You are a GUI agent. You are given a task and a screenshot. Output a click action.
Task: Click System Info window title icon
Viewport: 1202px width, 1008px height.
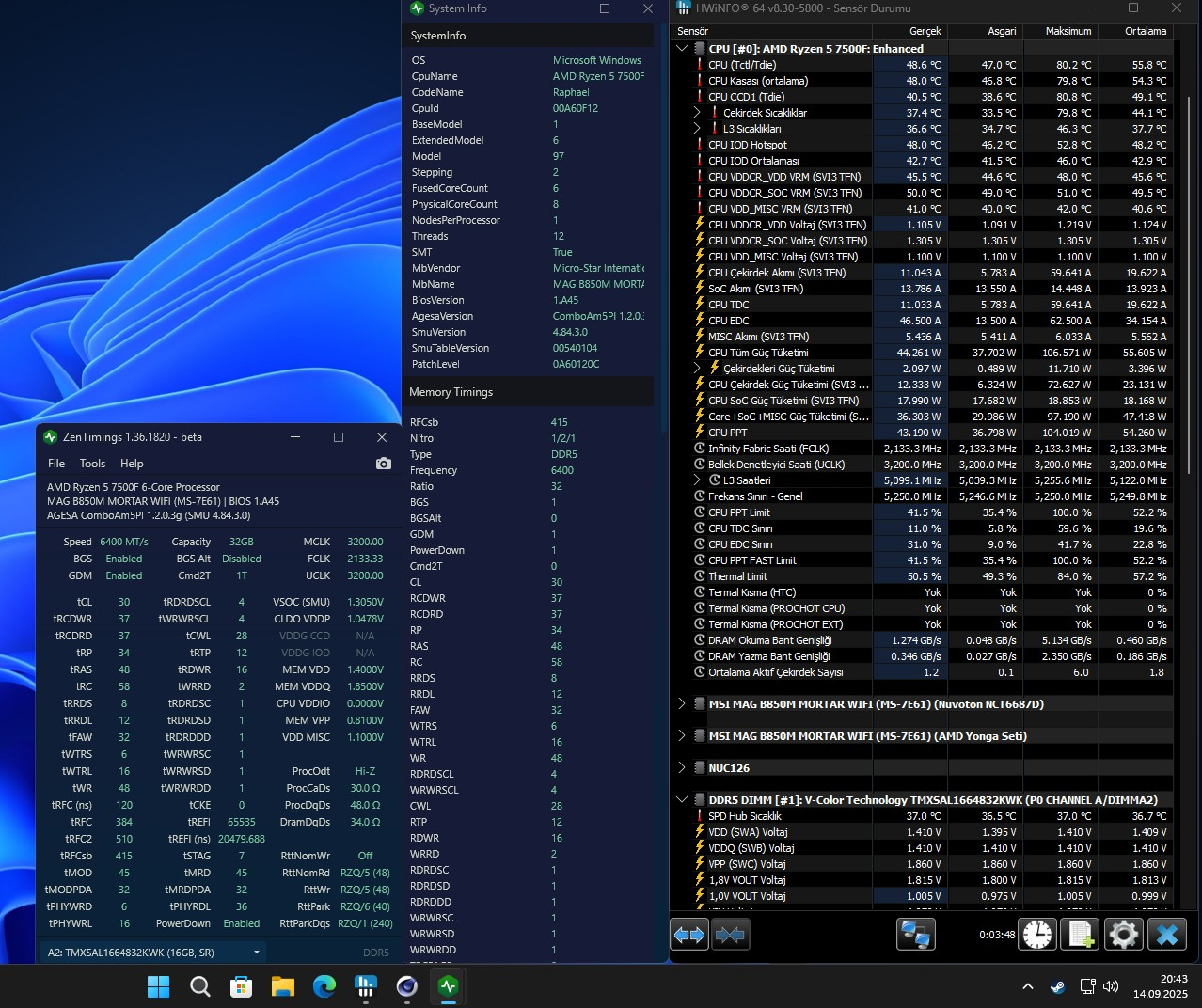pos(418,8)
